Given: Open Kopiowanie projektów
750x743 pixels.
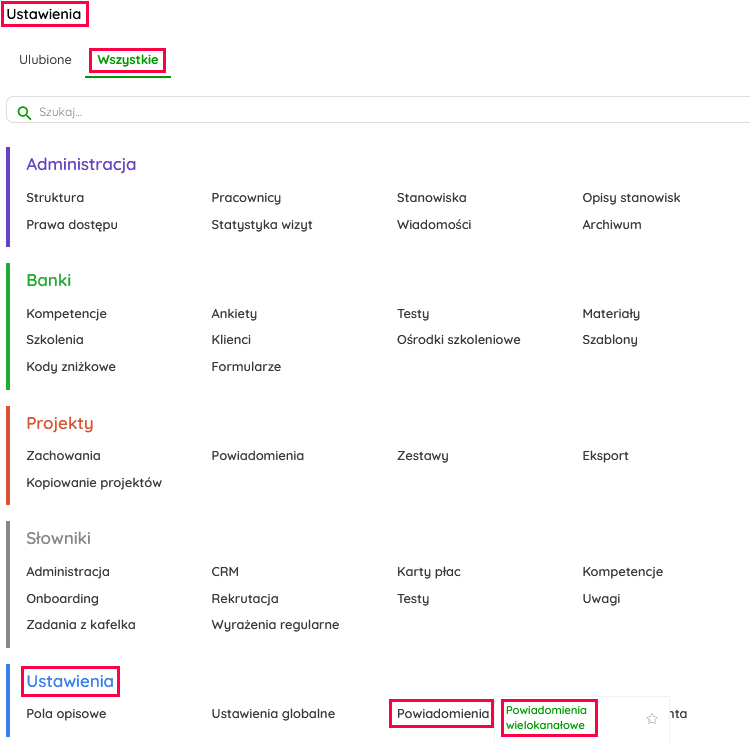Looking at the screenshot, I should (94, 483).
